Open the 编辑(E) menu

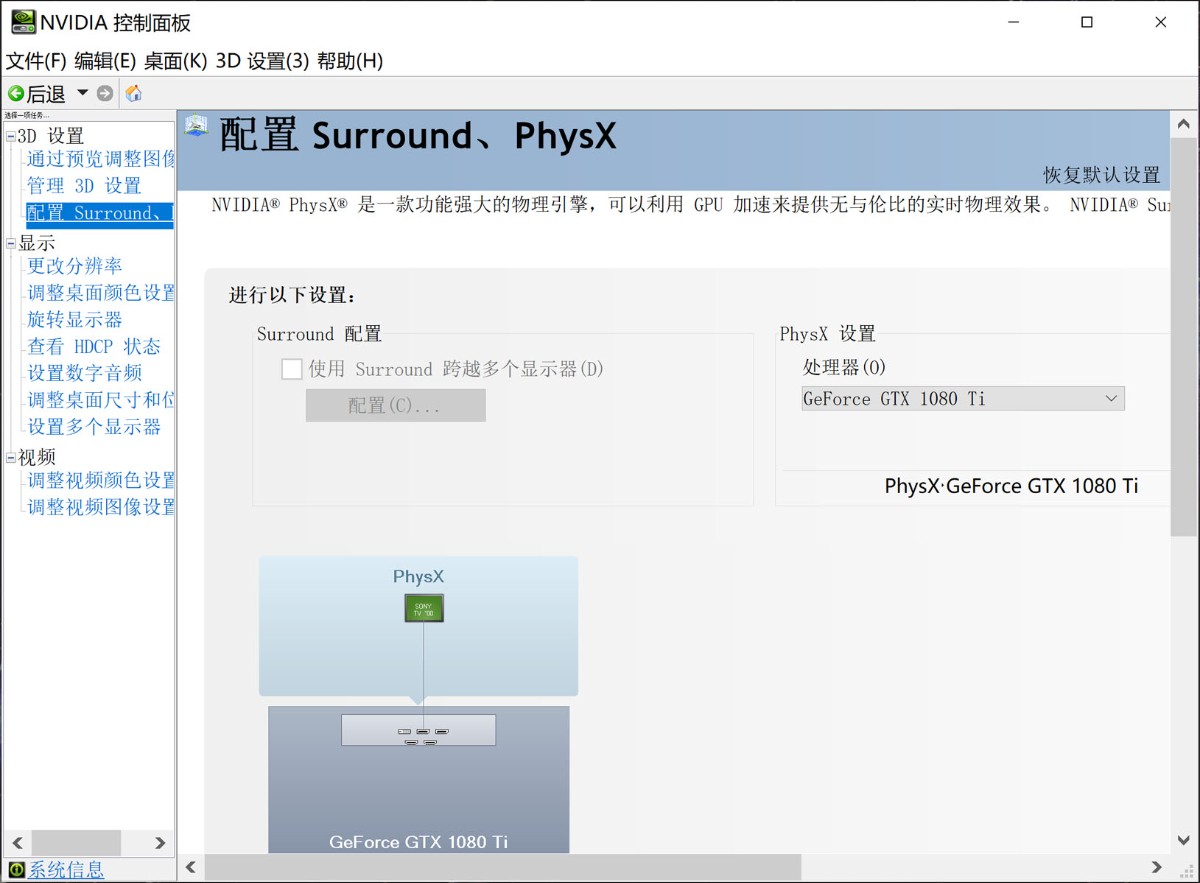click(x=105, y=61)
